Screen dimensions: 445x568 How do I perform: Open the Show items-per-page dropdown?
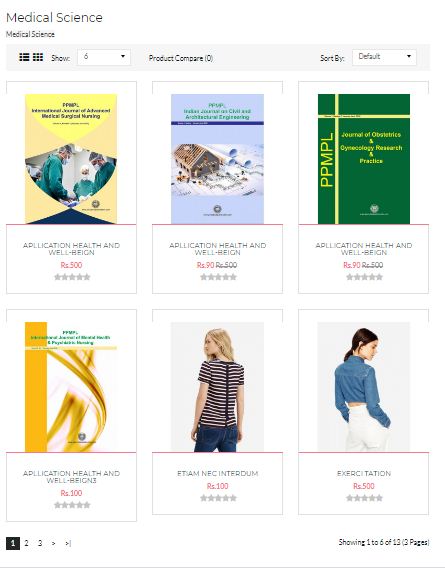(x=104, y=57)
